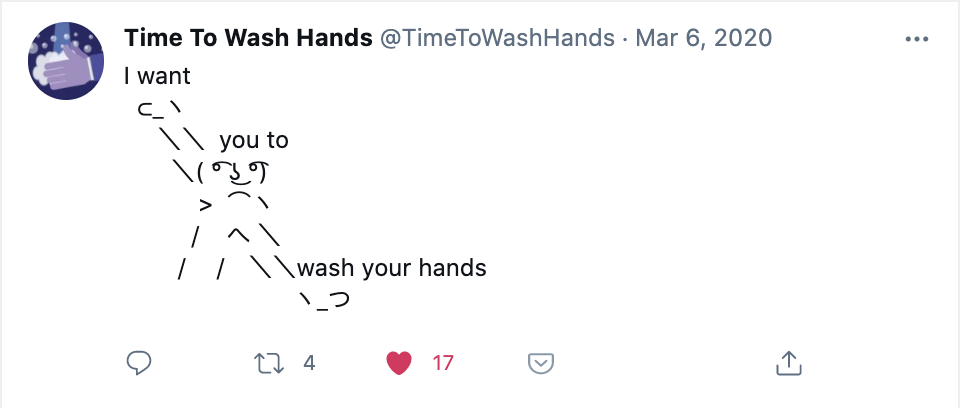Open the reply speech bubble icon

(139, 363)
